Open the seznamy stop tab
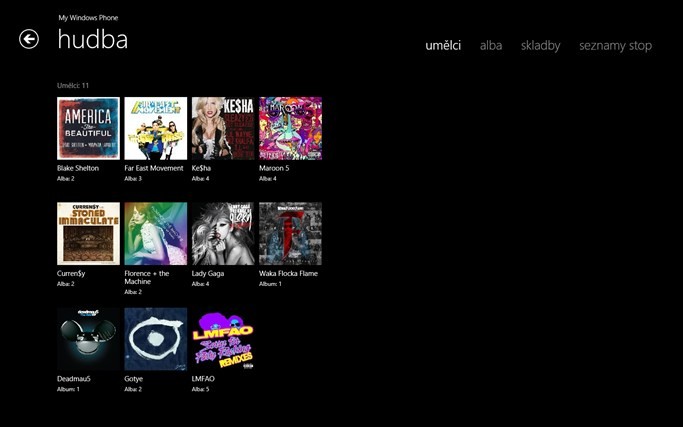683x427 pixels. pyautogui.click(x=615, y=46)
